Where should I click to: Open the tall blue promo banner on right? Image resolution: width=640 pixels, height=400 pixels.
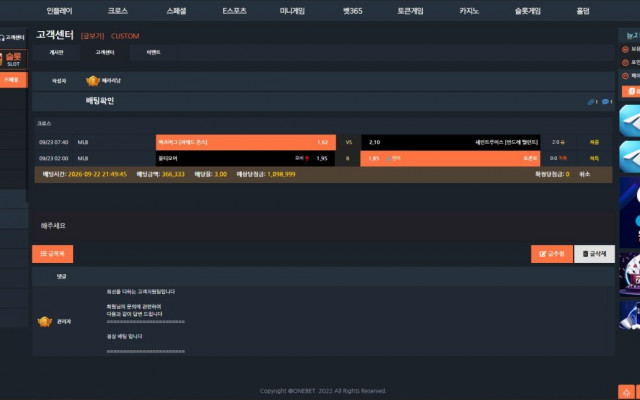(629, 212)
